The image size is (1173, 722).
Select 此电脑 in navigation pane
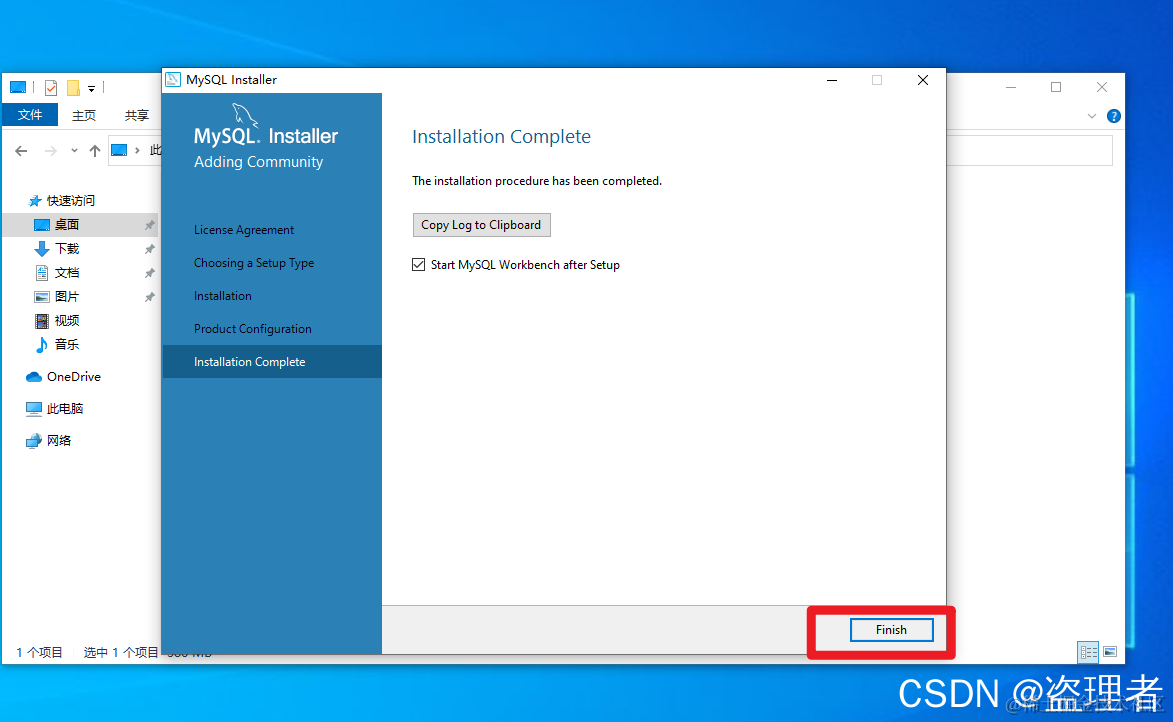click(x=64, y=409)
